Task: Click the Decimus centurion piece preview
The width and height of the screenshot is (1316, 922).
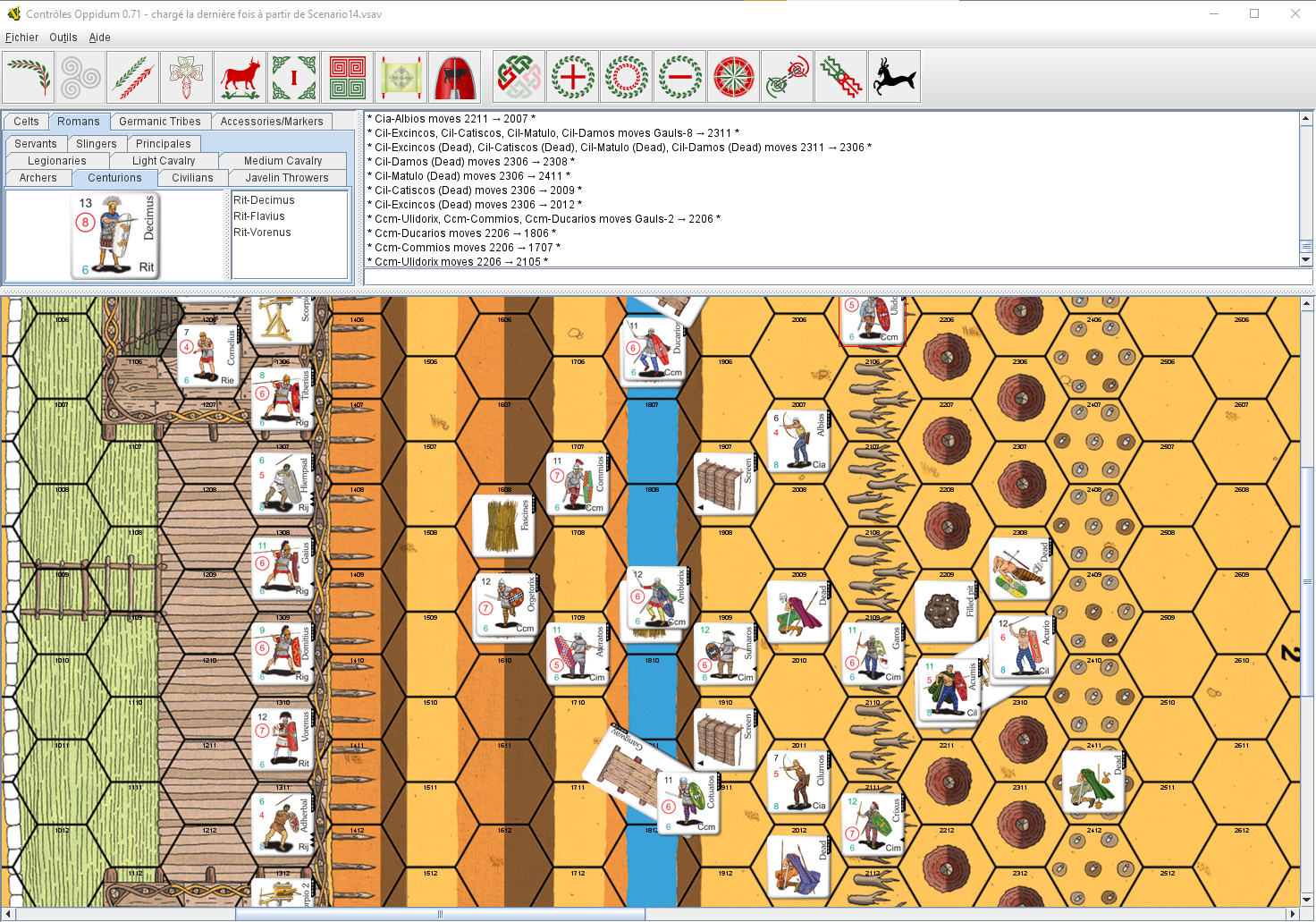Action: pos(115,236)
